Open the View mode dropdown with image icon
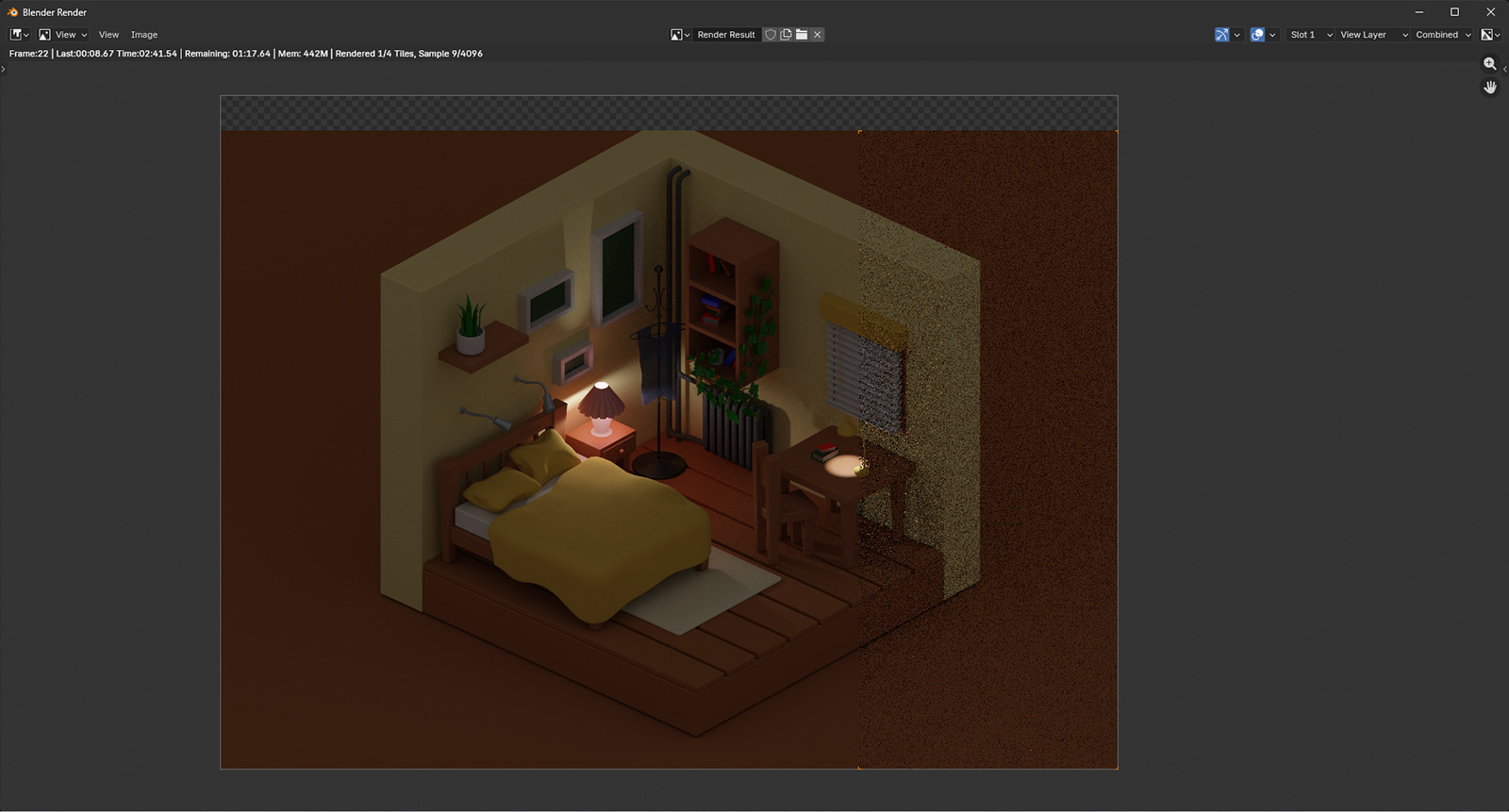 click(x=62, y=35)
